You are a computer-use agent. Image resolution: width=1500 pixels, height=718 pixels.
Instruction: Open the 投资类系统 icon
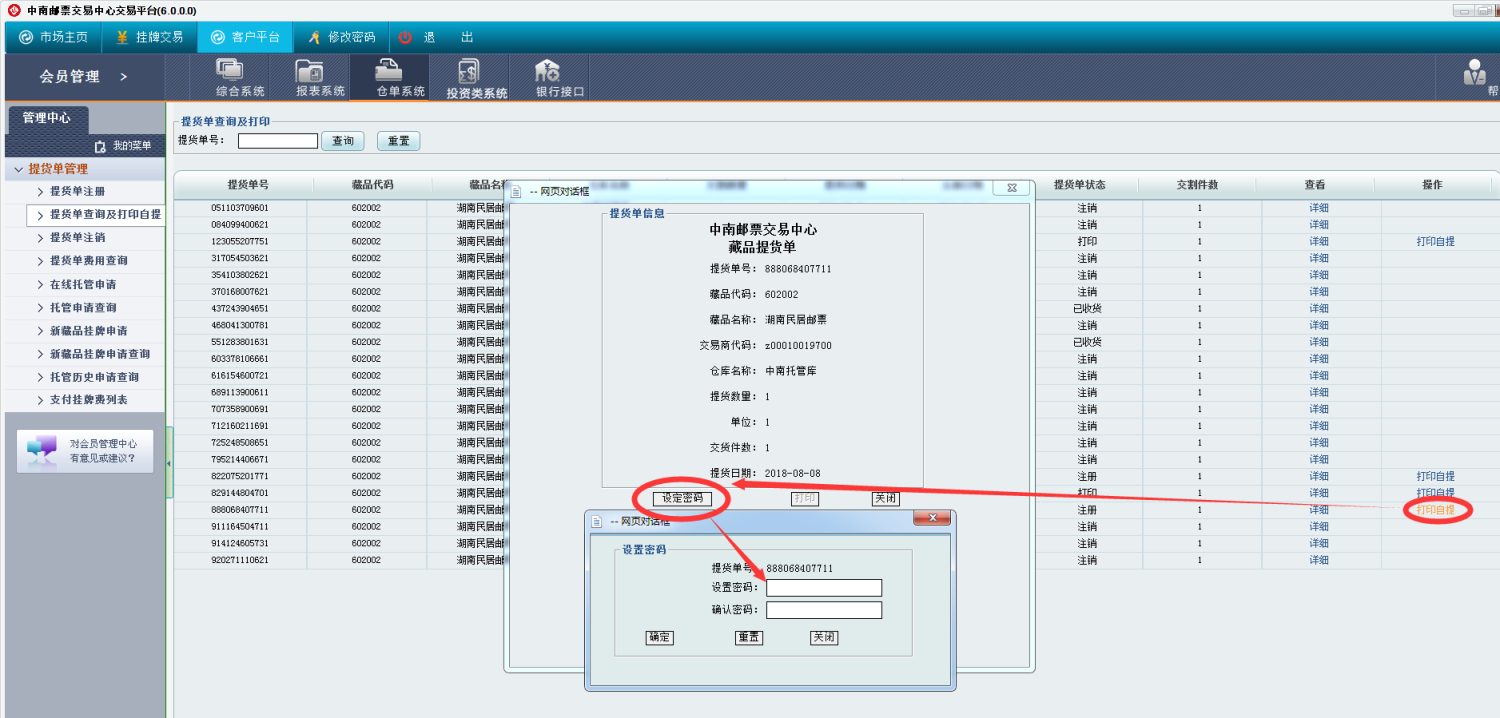(x=468, y=71)
